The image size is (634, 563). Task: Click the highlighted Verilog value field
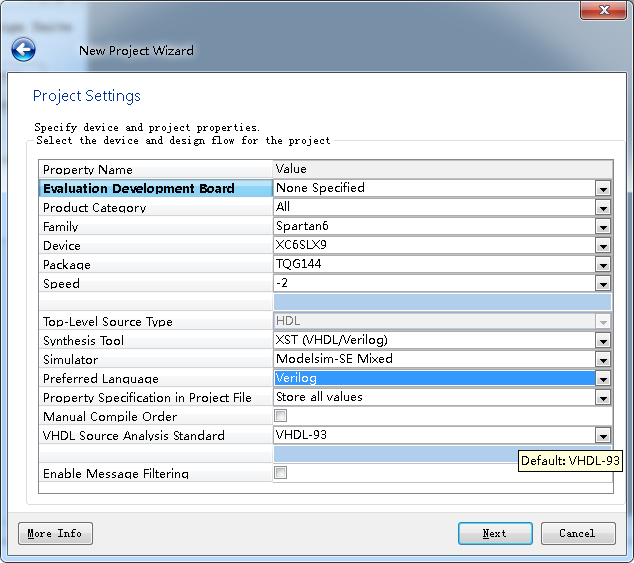point(434,378)
